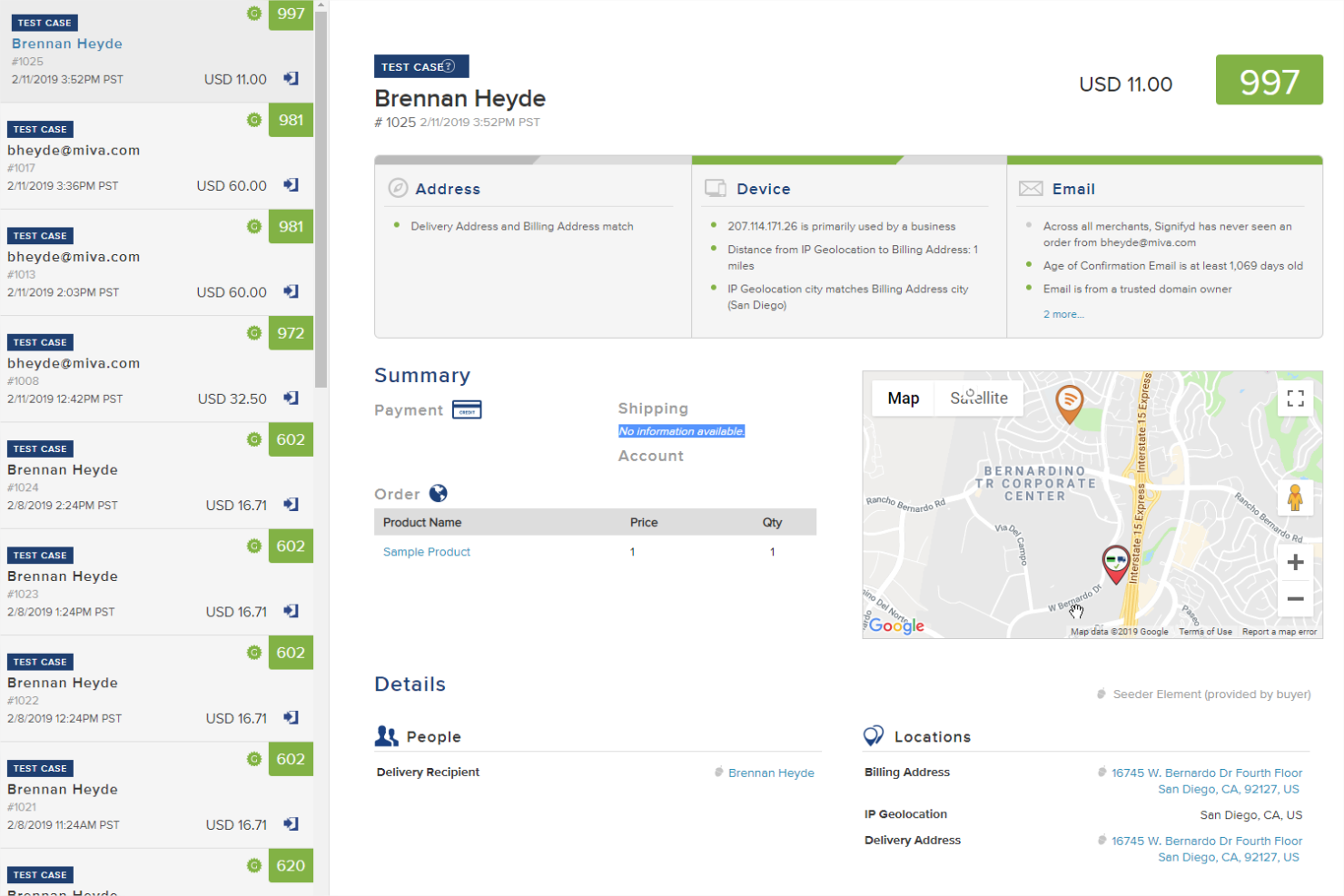Click the green 997 score box

pos(1269,80)
